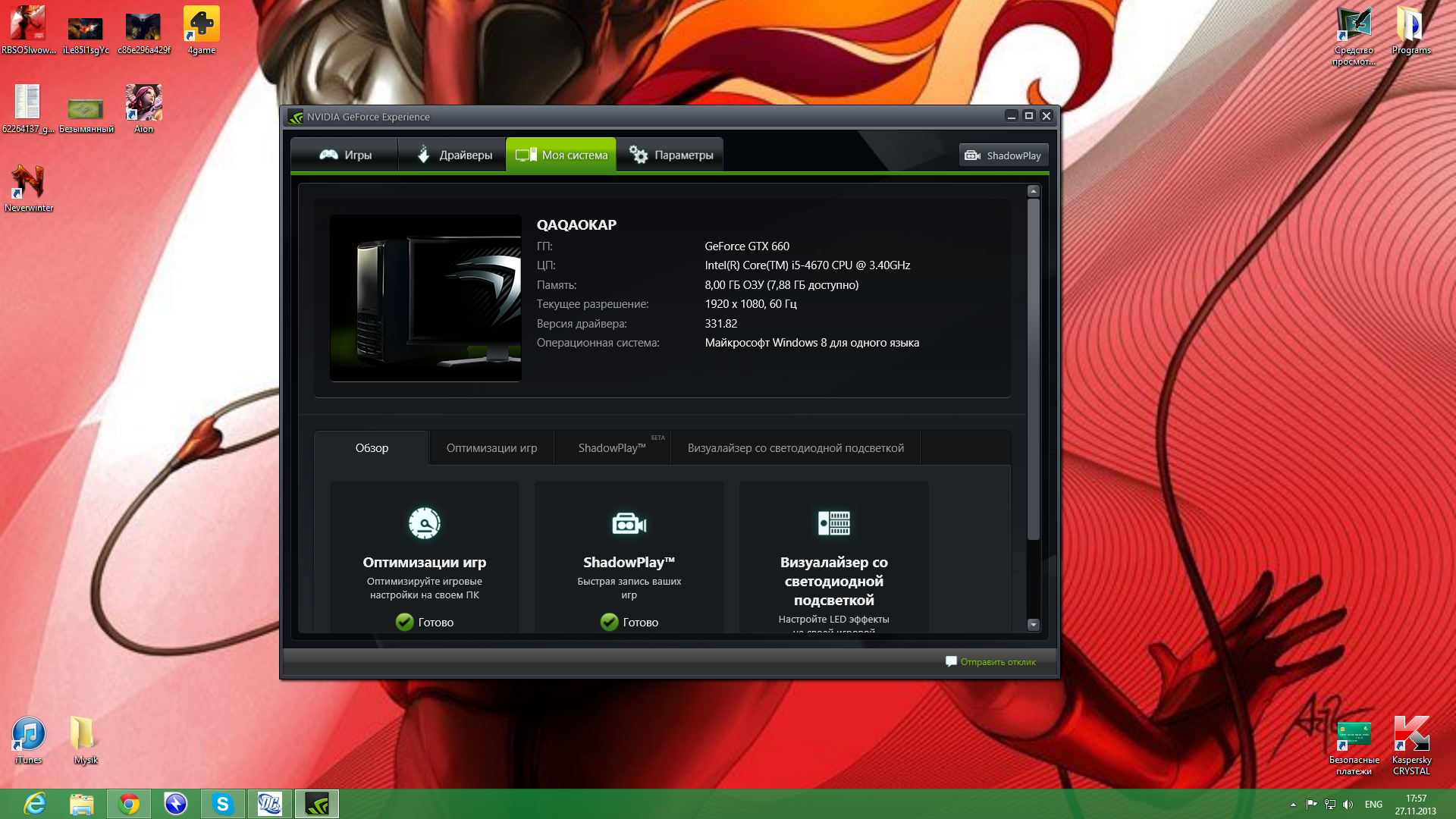
Task: Click the volume speaker tray icon
Action: click(1348, 805)
